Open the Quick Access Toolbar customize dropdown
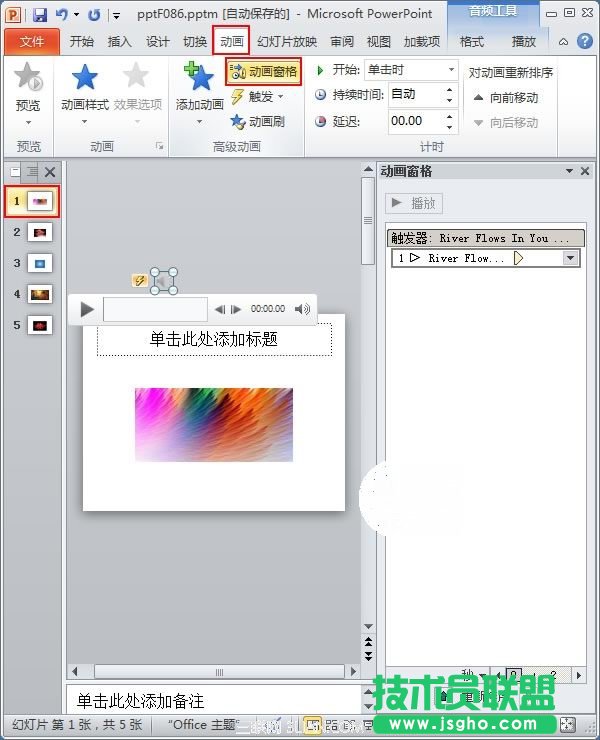 (x=116, y=16)
